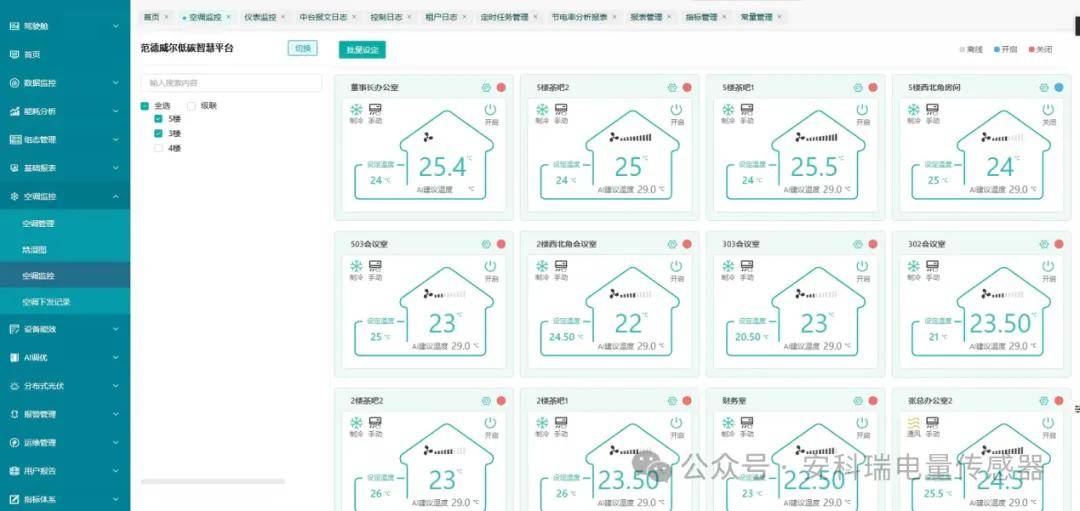Click the 运维管理 sidebar icon
Image resolution: width=1080 pixels, height=511 pixels.
[14, 443]
